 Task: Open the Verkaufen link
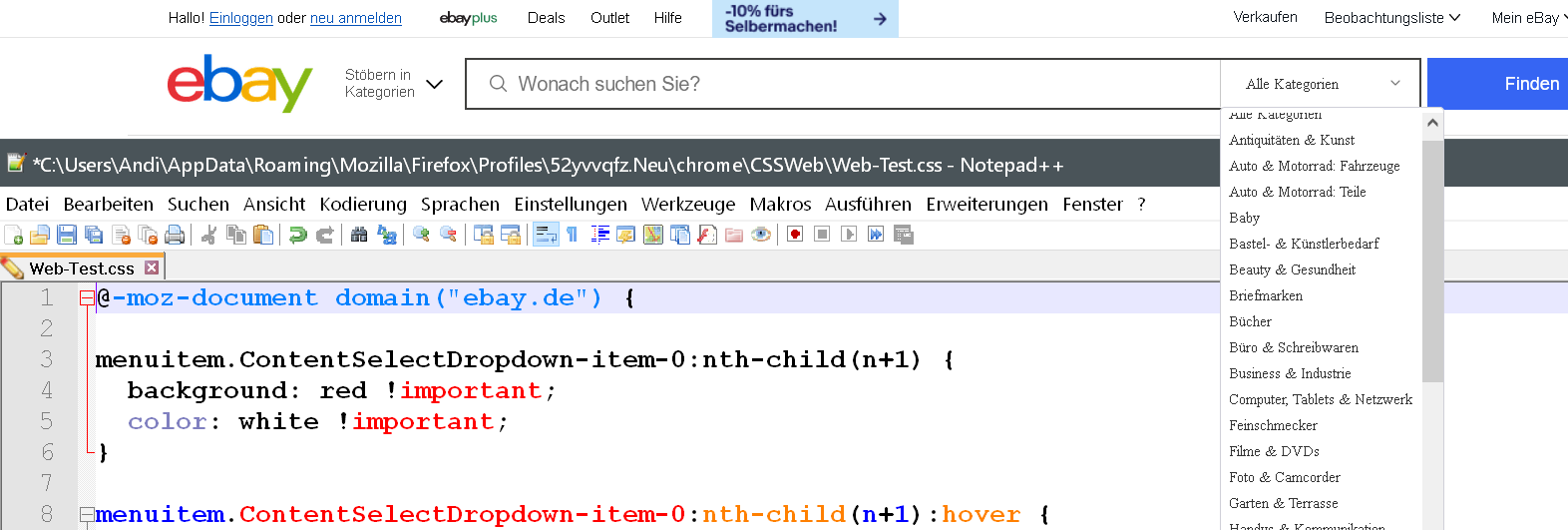coord(1265,17)
